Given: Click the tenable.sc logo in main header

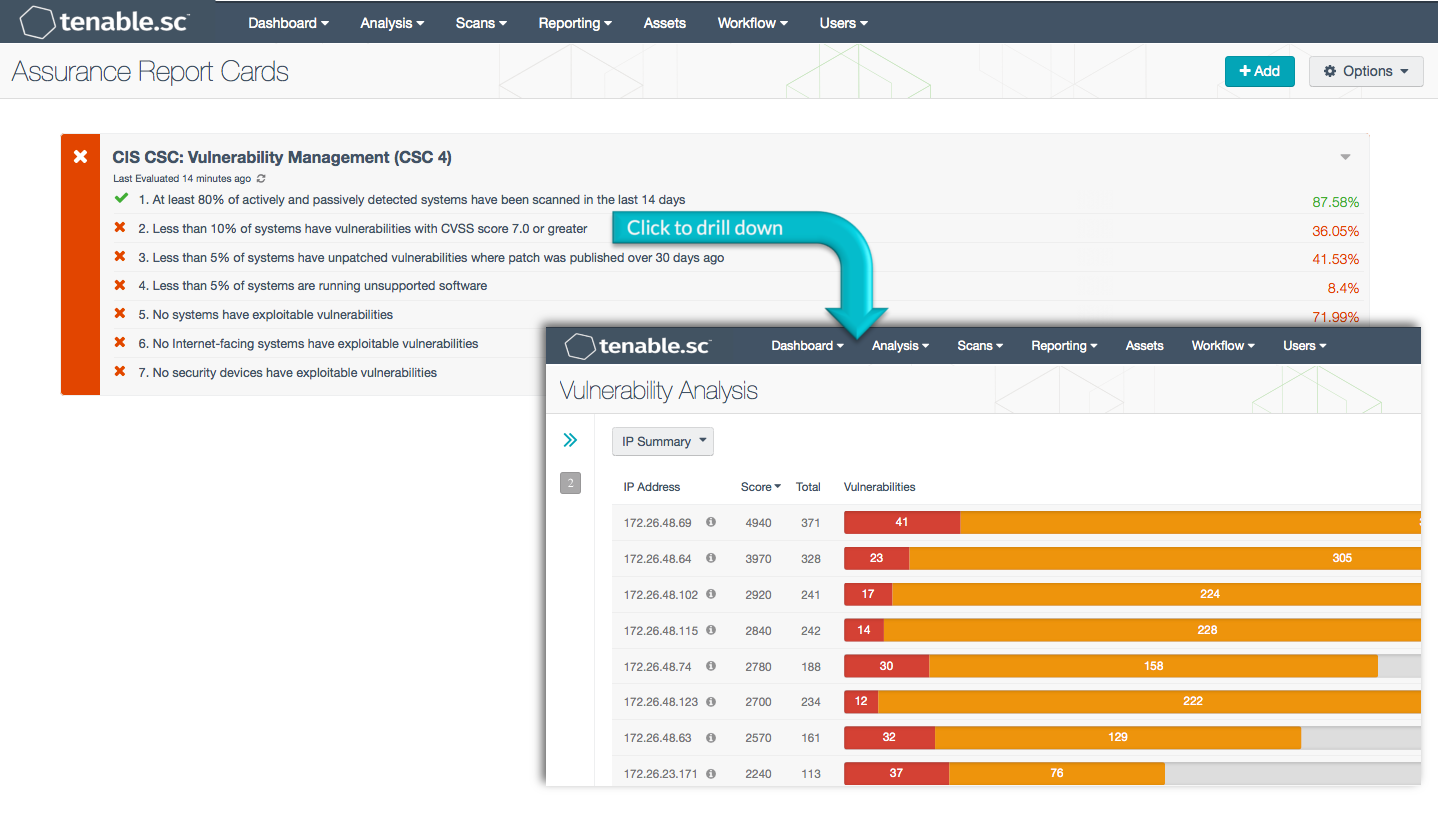Looking at the screenshot, I should pos(104,21).
